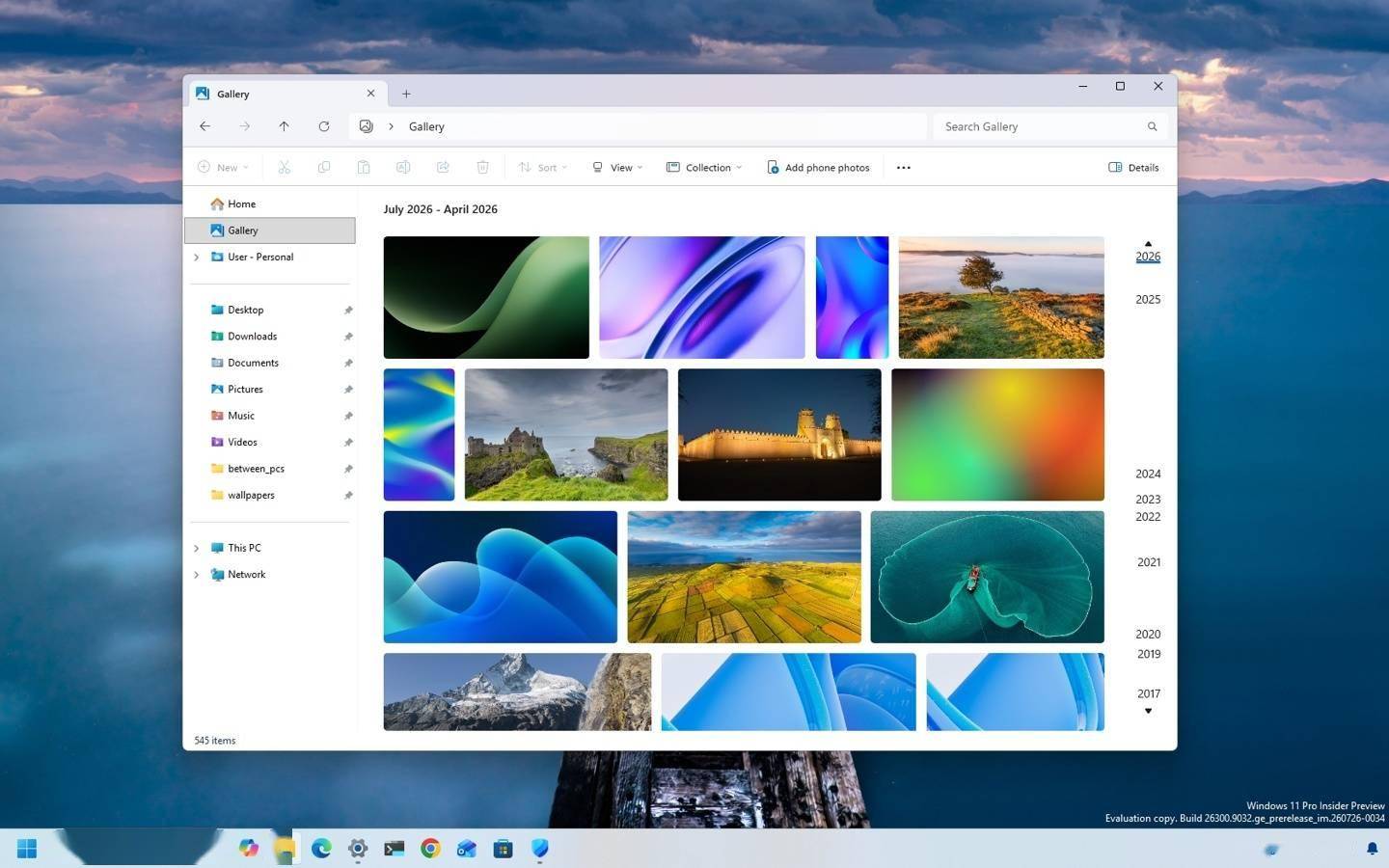This screenshot has width=1389, height=868.
Task: Select the cliffside castle ruins thumbnail
Action: click(566, 435)
